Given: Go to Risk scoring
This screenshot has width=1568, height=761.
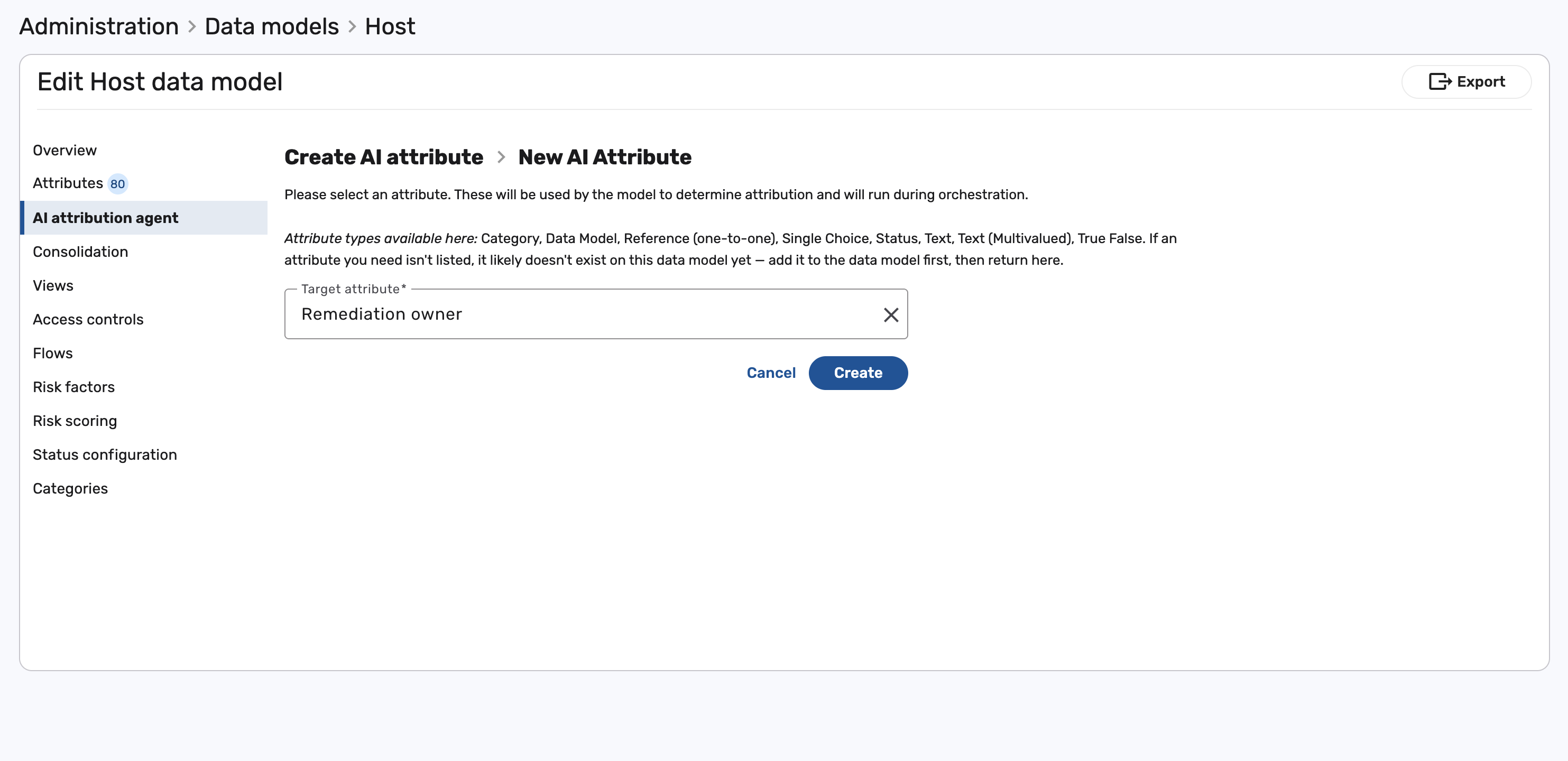Looking at the screenshot, I should coord(75,421).
